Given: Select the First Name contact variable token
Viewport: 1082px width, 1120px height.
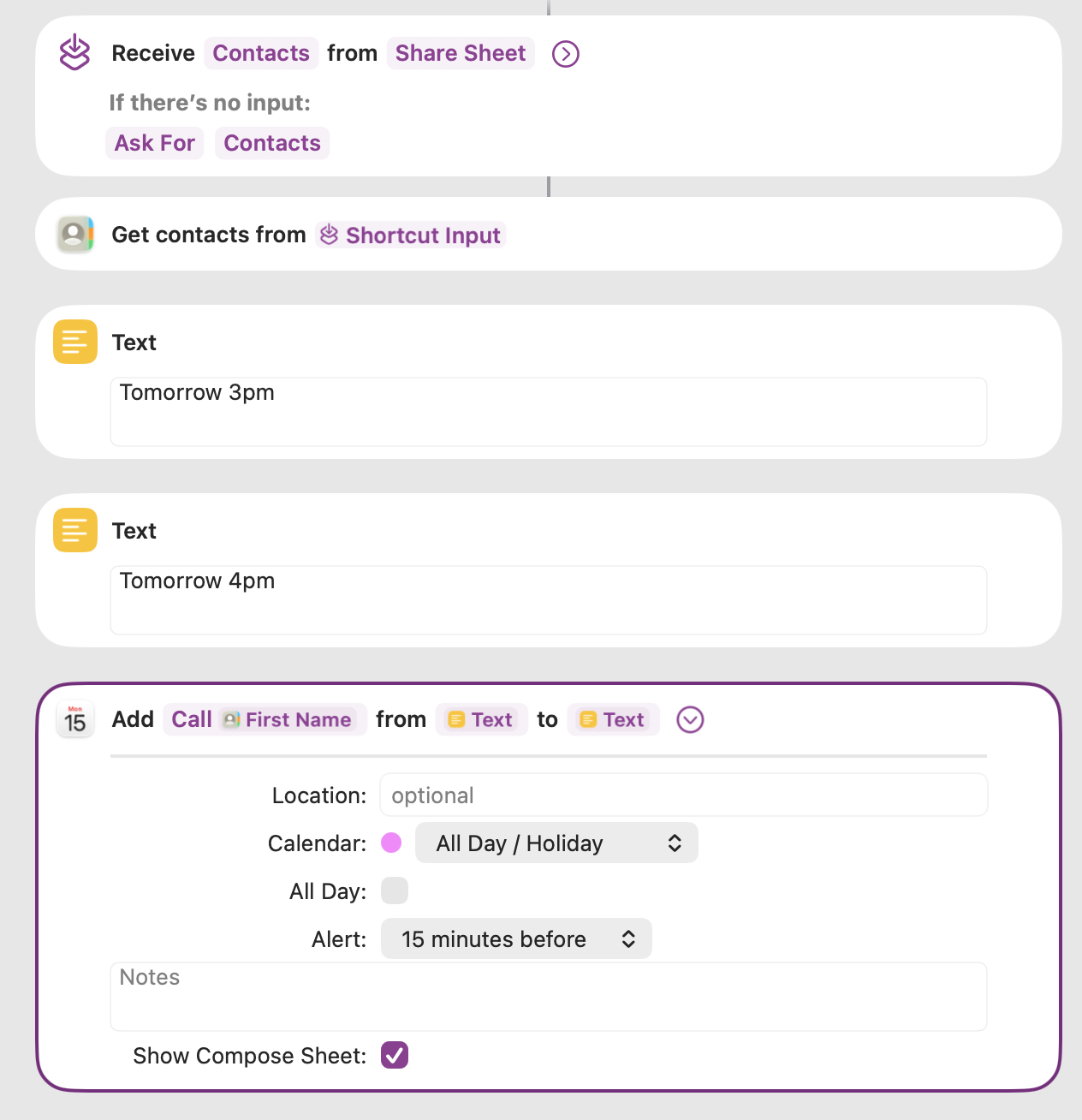Looking at the screenshot, I should [288, 719].
